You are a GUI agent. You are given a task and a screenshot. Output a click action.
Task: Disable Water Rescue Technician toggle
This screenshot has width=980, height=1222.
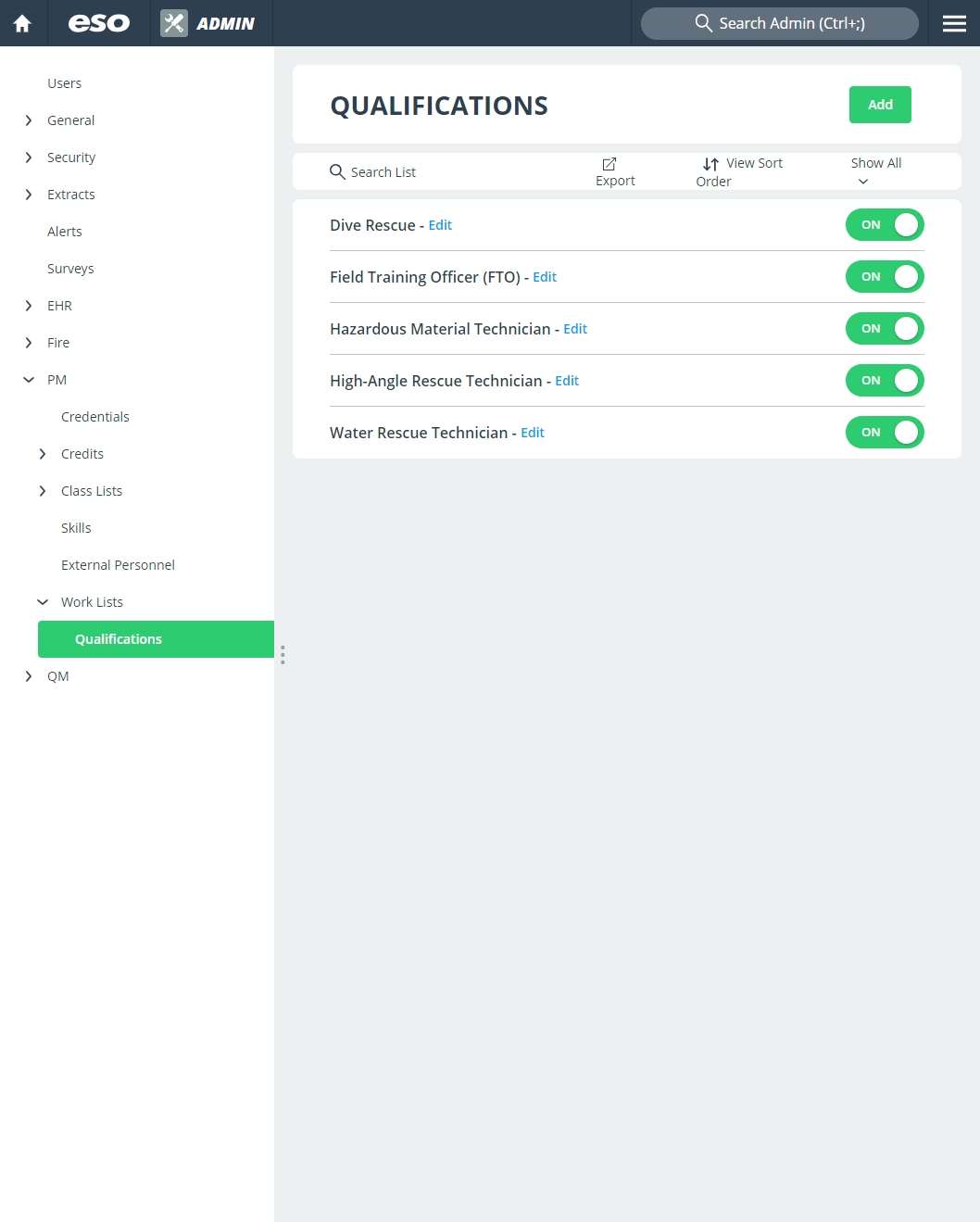coord(885,432)
